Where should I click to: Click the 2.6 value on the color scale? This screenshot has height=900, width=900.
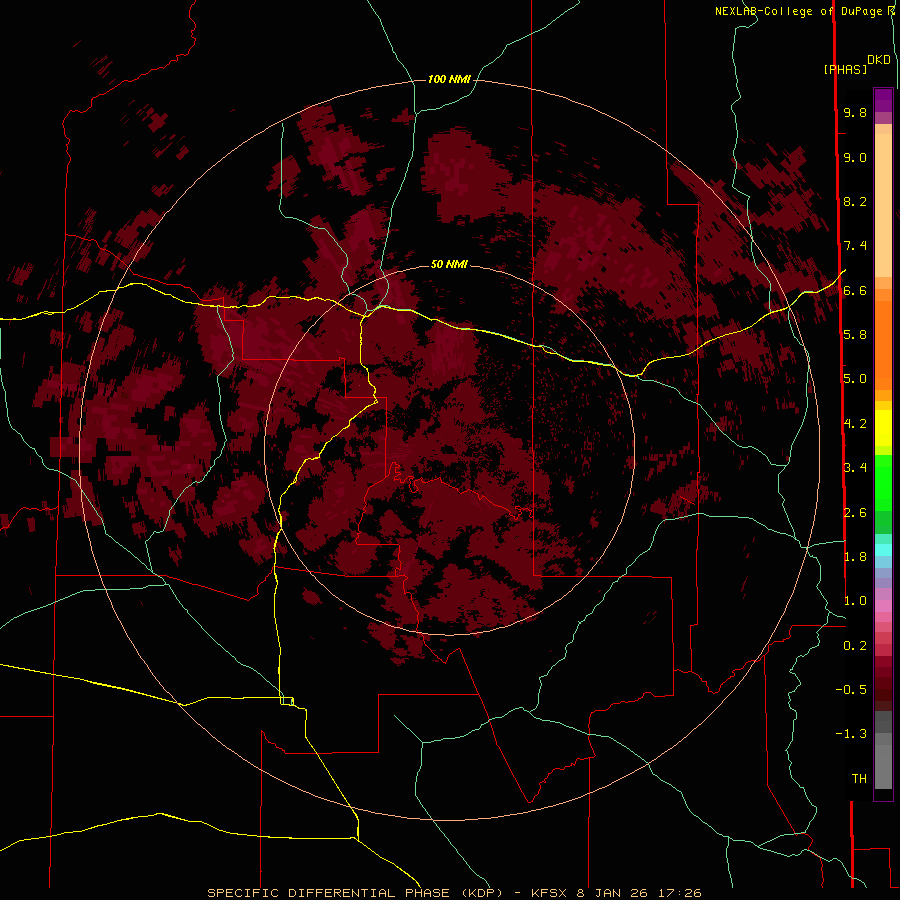coord(855,512)
